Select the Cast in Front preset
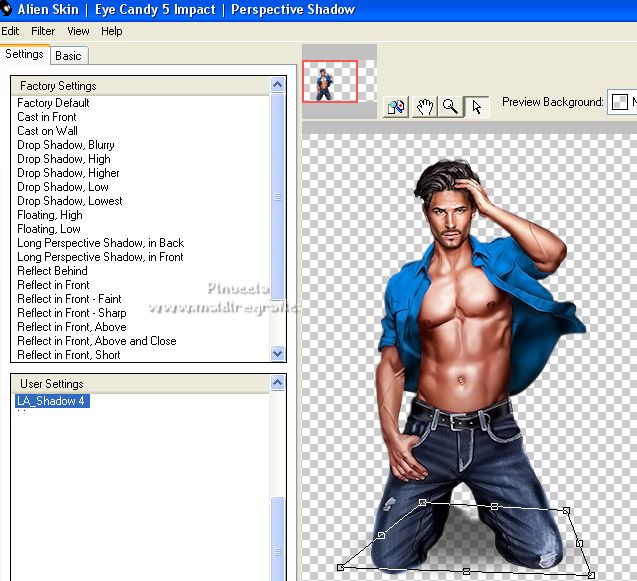 [x=47, y=117]
